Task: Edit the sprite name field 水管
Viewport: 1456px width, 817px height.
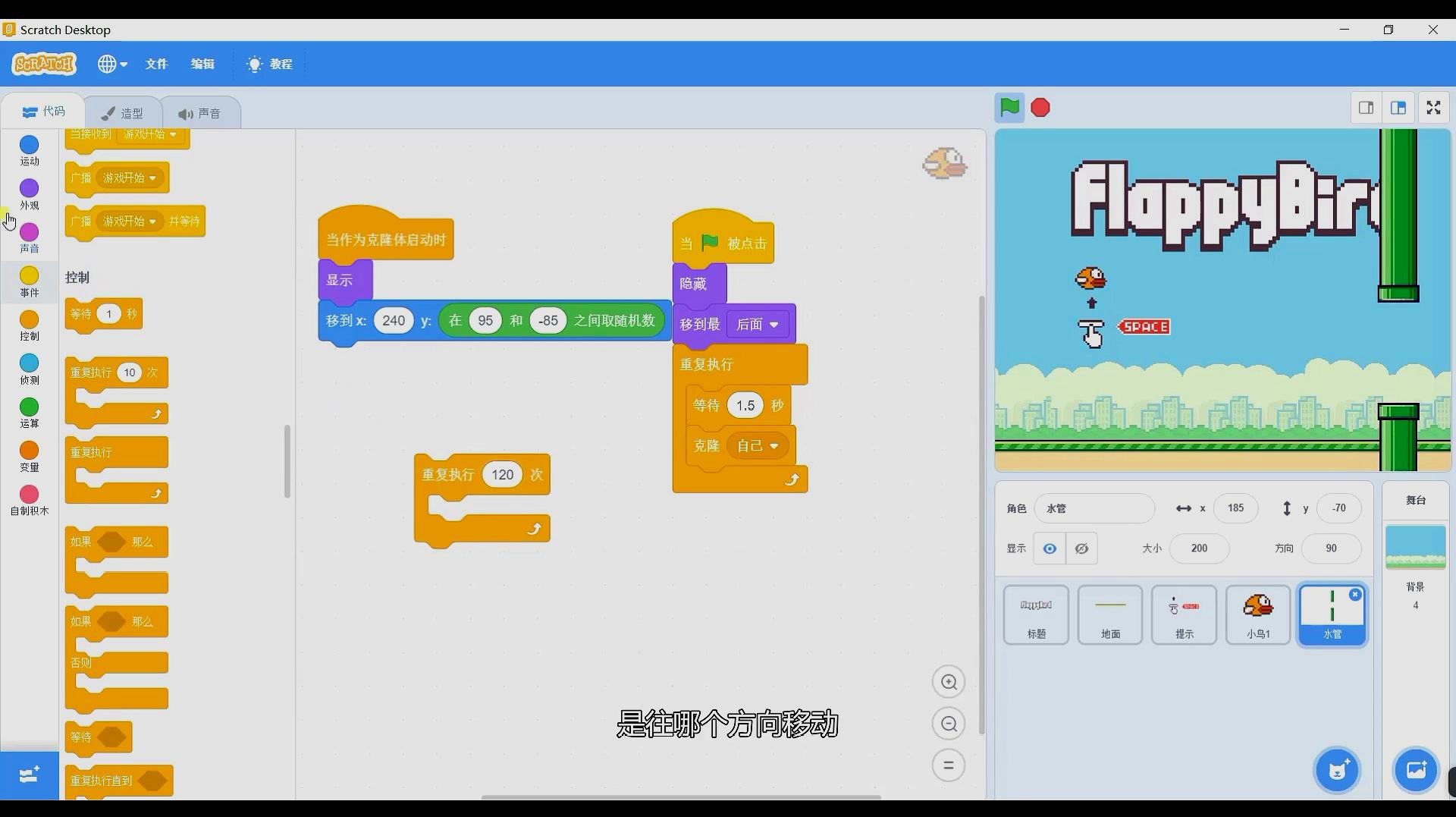Action: pos(1094,508)
